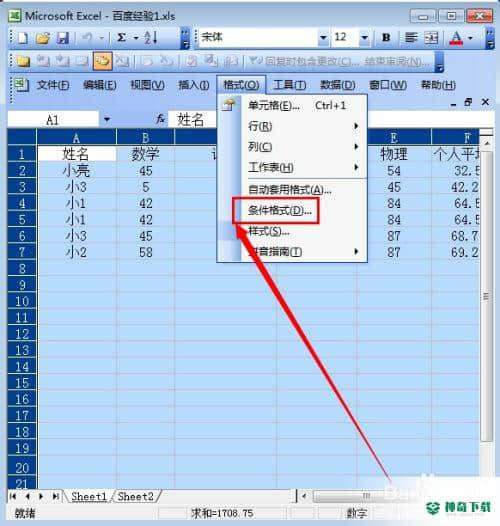The image size is (500, 526).
Task: Toggle Bold formatting button
Action: [386, 38]
